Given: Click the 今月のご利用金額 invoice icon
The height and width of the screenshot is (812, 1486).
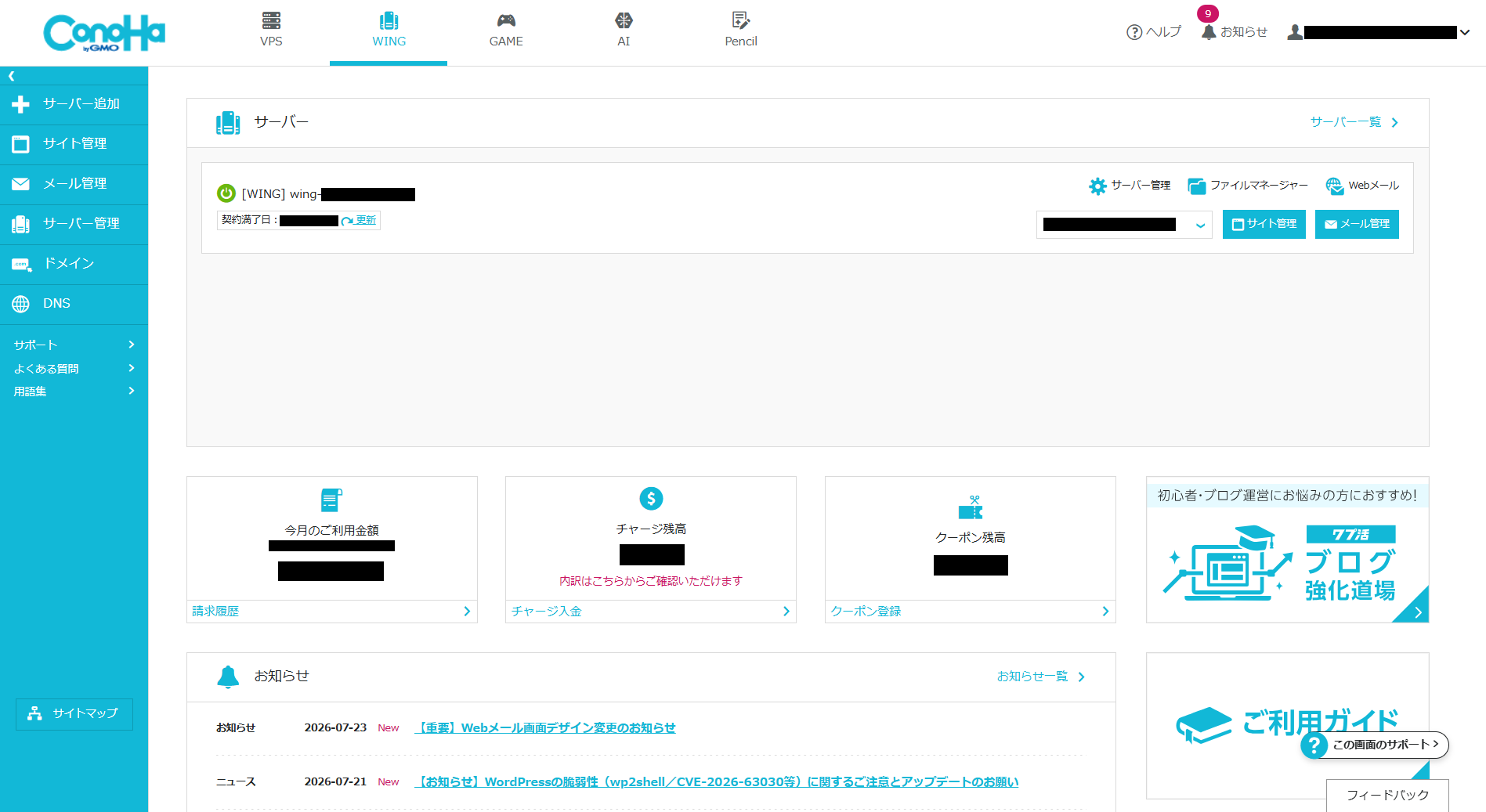Looking at the screenshot, I should coord(331,500).
